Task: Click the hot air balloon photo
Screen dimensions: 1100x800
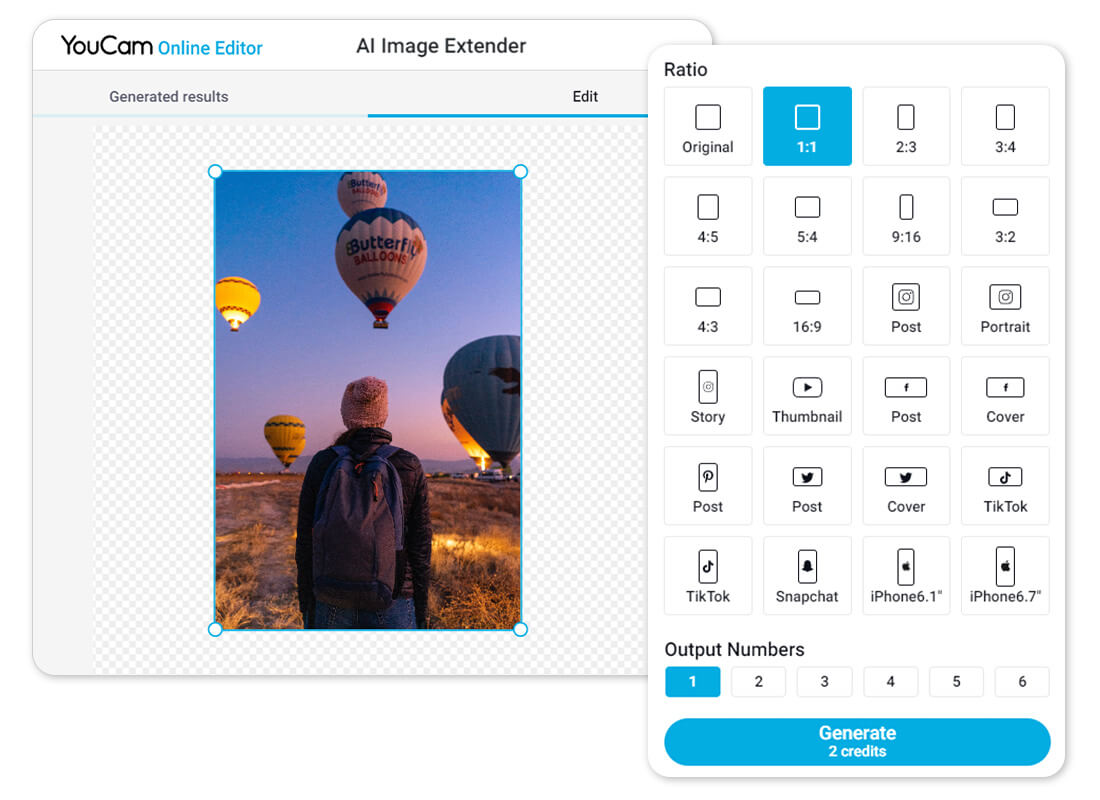Action: coord(368,400)
